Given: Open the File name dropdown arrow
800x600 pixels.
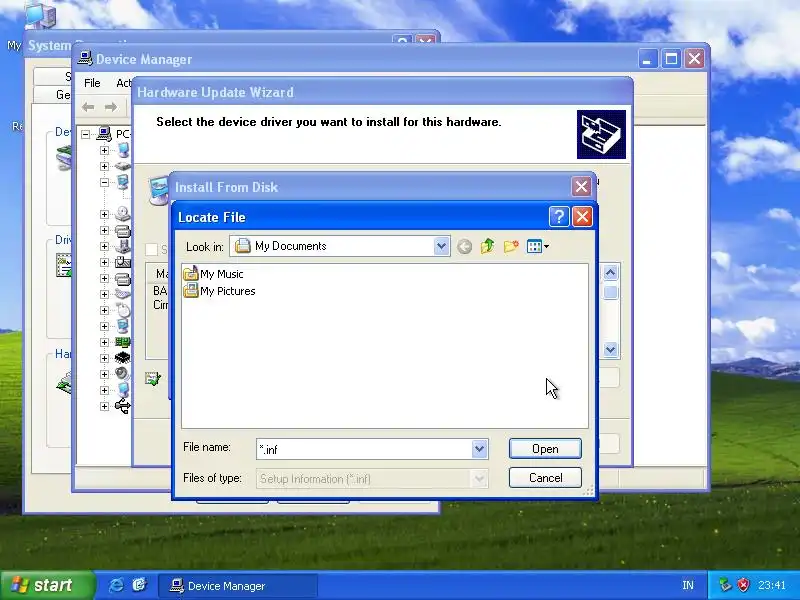Looking at the screenshot, I should (479, 449).
